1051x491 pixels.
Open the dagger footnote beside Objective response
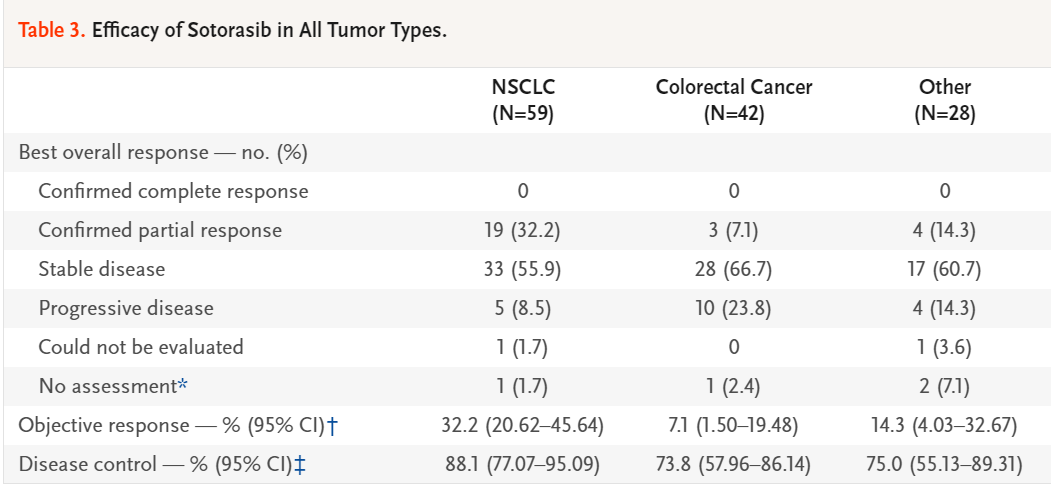point(333,424)
